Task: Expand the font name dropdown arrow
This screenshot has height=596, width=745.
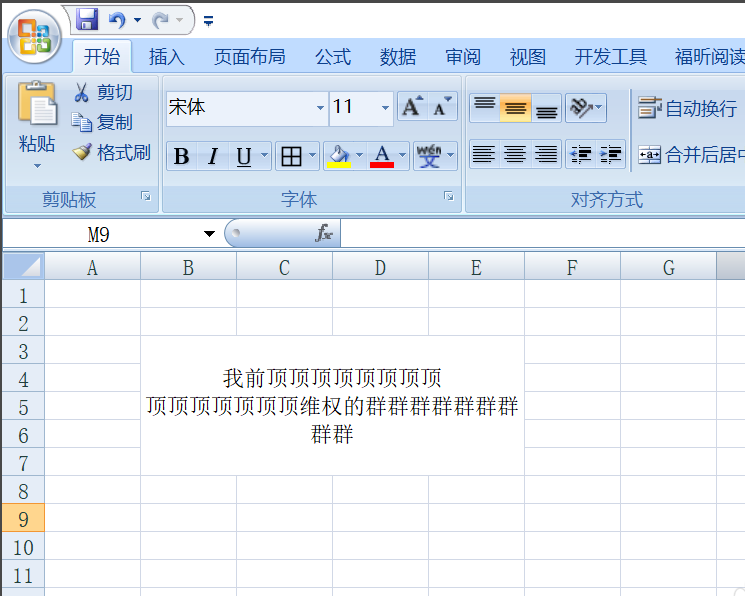Action: (x=321, y=108)
